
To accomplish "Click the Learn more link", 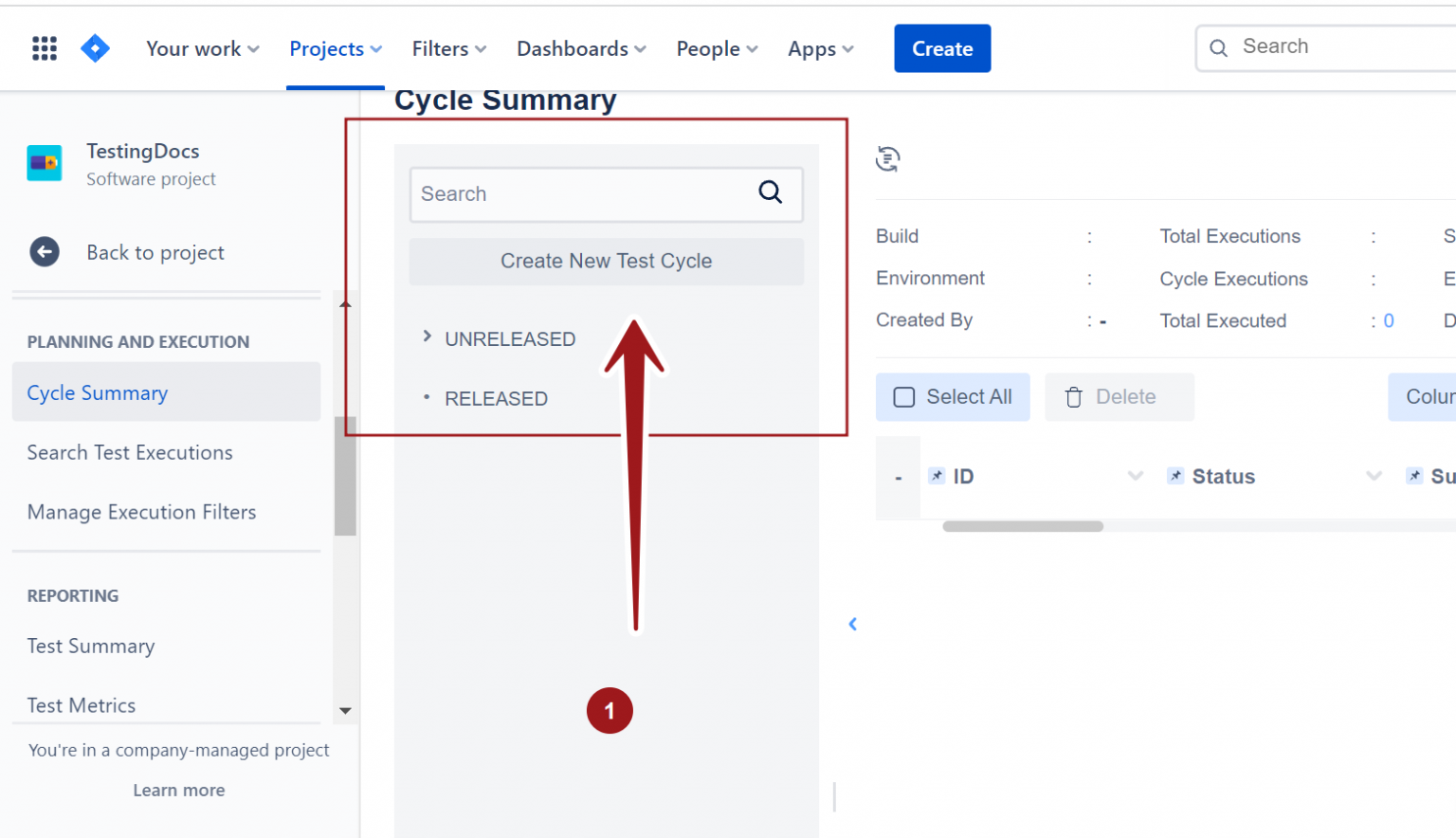I will [178, 789].
